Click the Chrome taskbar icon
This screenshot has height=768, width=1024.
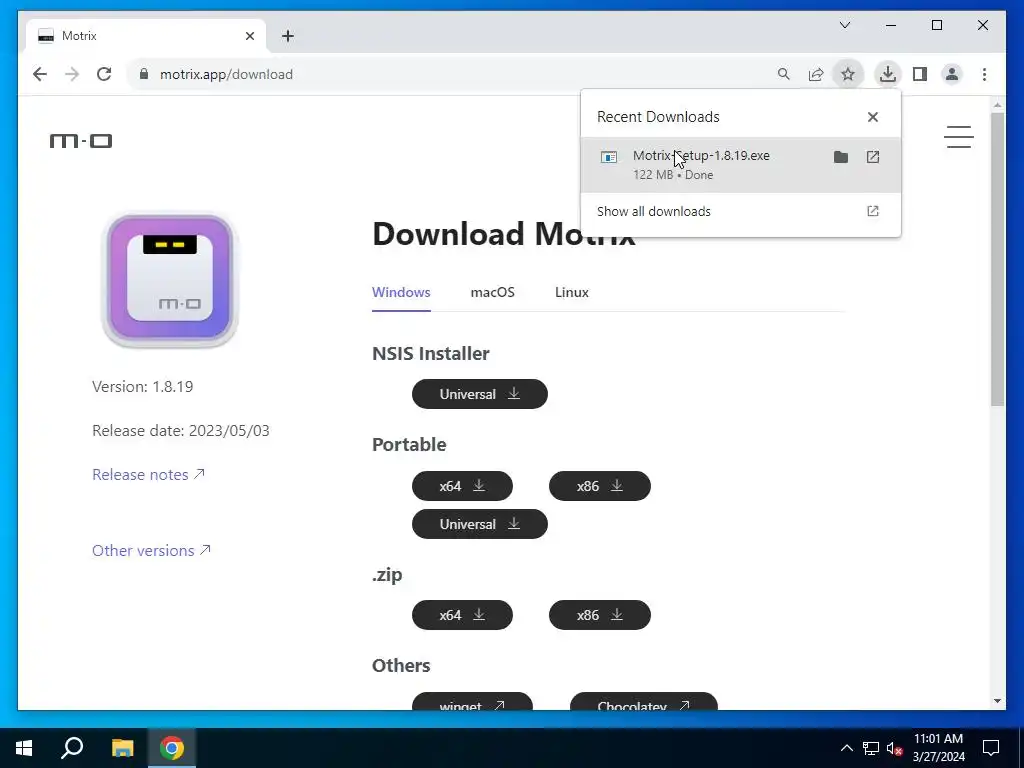point(172,748)
